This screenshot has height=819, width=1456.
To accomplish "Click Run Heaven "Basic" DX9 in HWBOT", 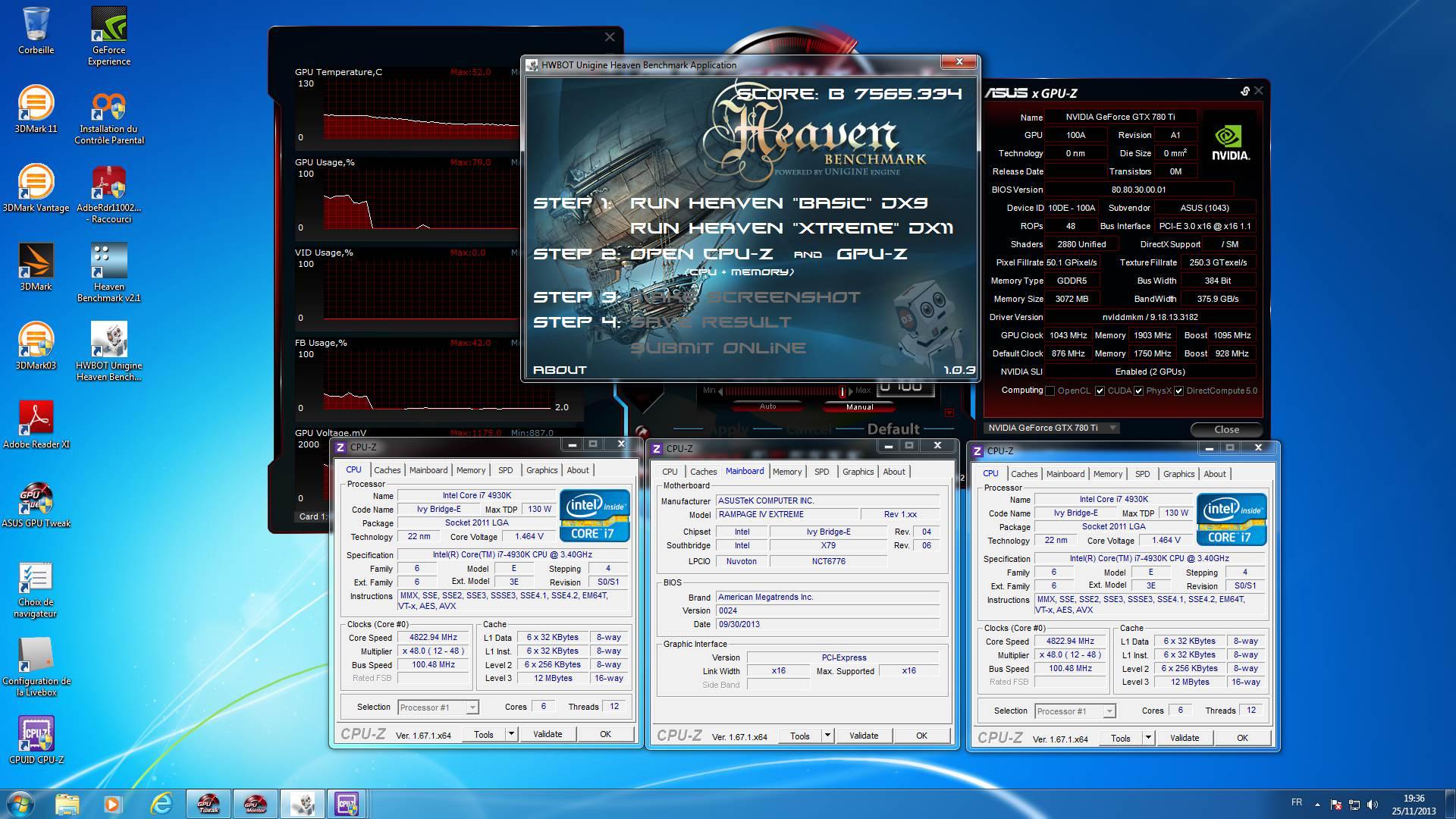I will click(779, 203).
